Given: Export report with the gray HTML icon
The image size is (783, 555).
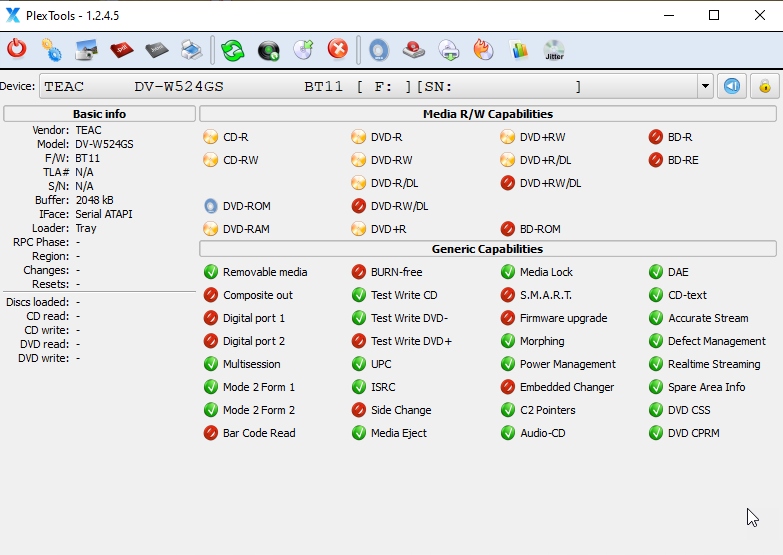Looking at the screenshot, I should [x=156, y=49].
